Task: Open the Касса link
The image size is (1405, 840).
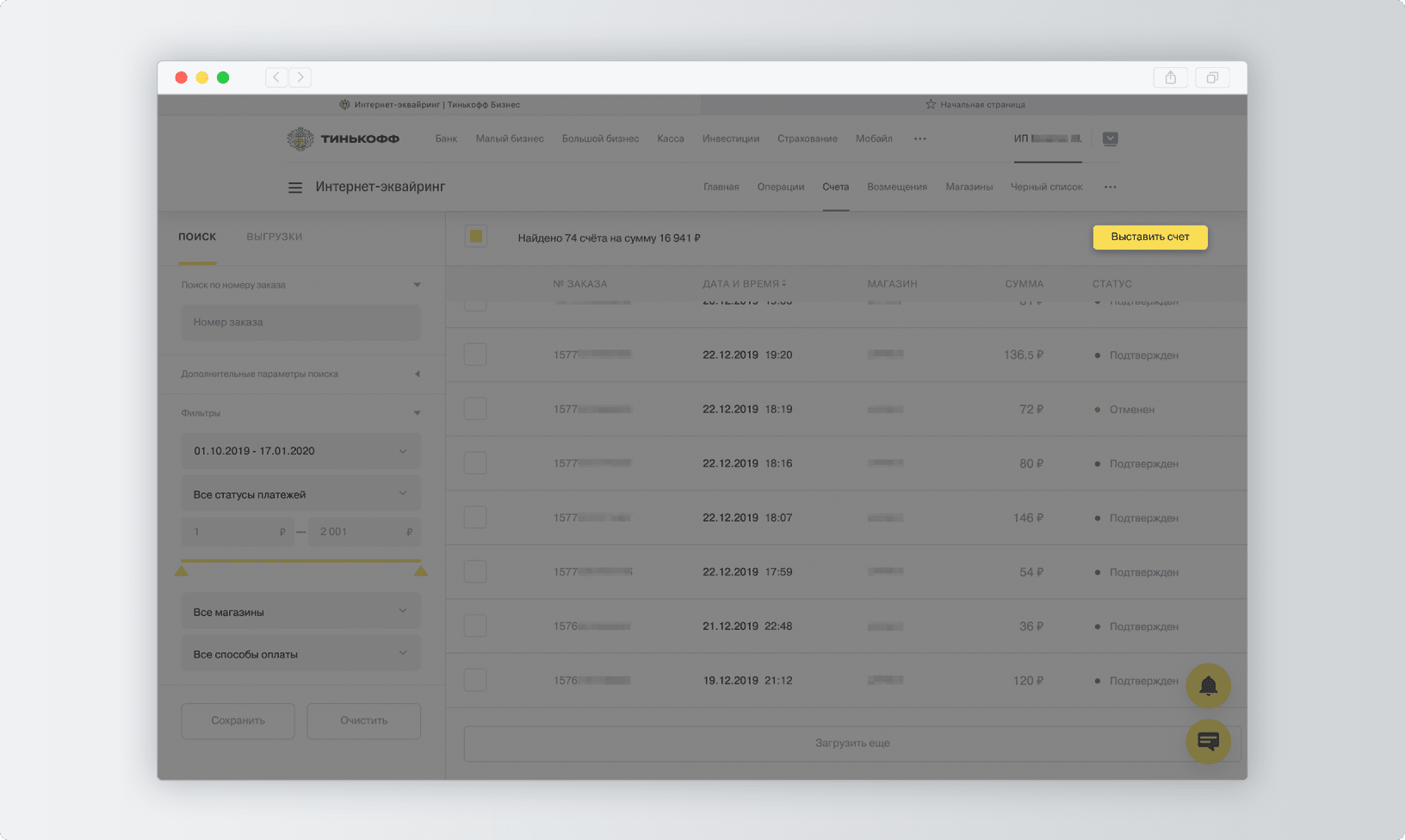Action: tap(671, 139)
